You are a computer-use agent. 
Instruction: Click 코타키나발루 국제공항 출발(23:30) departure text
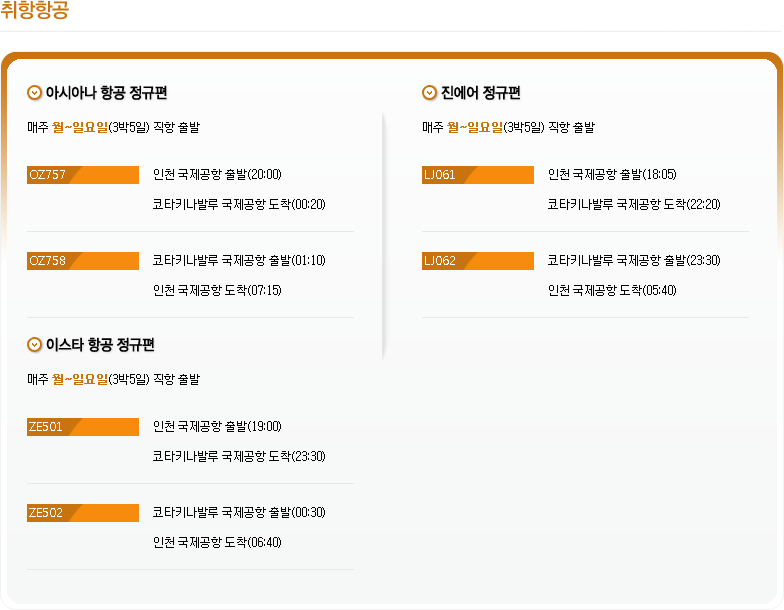coord(634,260)
